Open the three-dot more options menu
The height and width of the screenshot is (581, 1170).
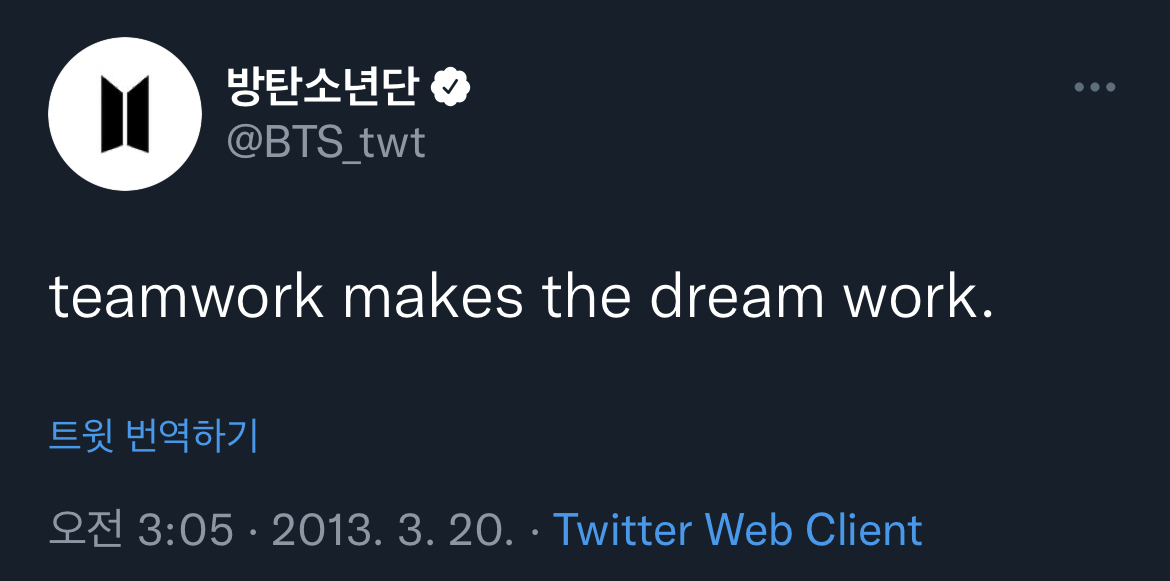1094,88
